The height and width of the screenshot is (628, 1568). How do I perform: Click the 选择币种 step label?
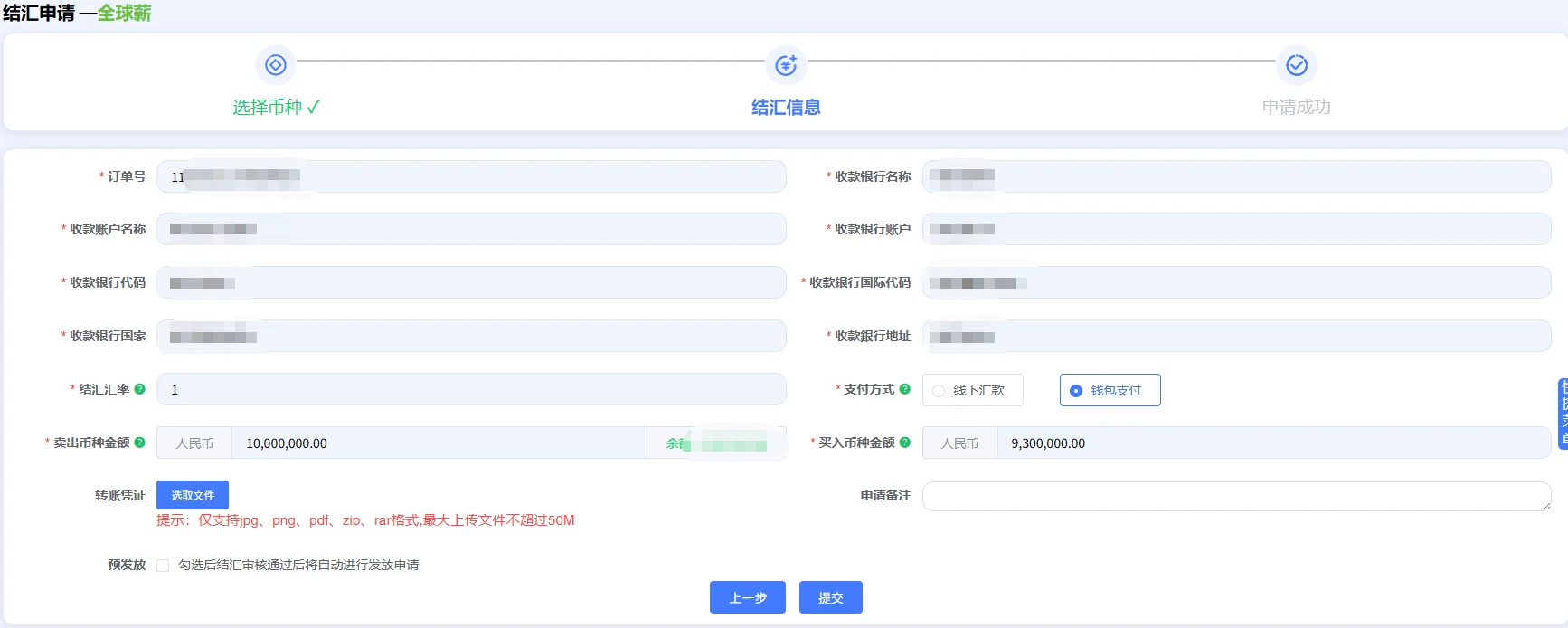[x=276, y=107]
